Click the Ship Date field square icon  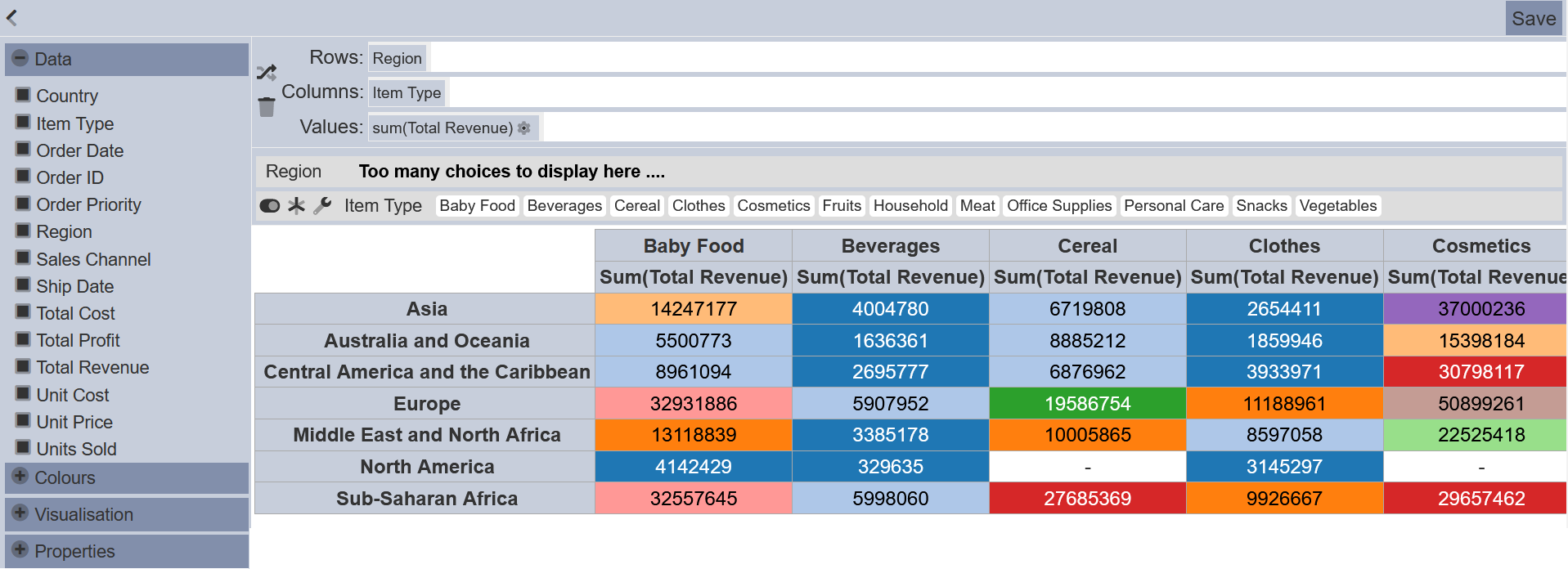[x=23, y=285]
